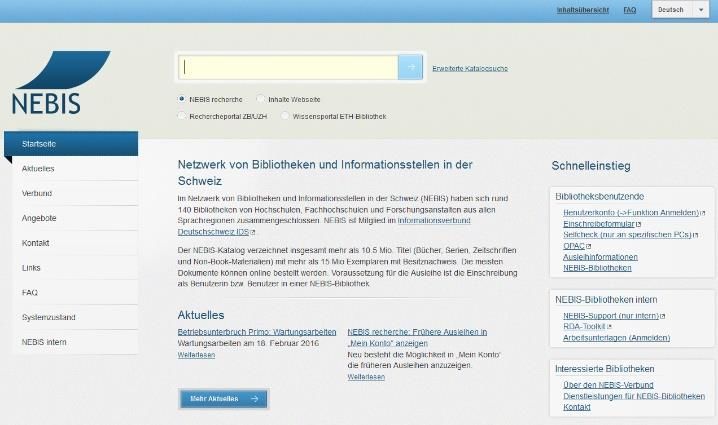Select the NEBIS recherche radio button

click(181, 99)
